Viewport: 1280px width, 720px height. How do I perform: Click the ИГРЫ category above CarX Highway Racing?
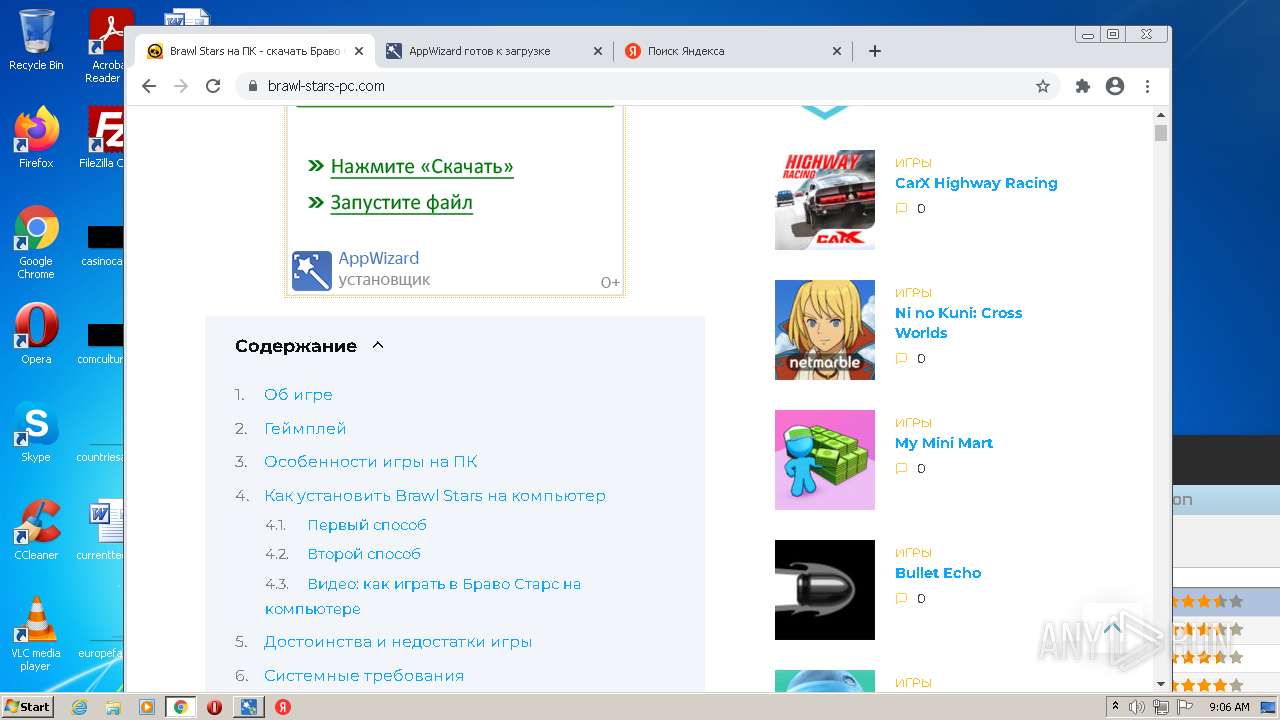click(913, 163)
